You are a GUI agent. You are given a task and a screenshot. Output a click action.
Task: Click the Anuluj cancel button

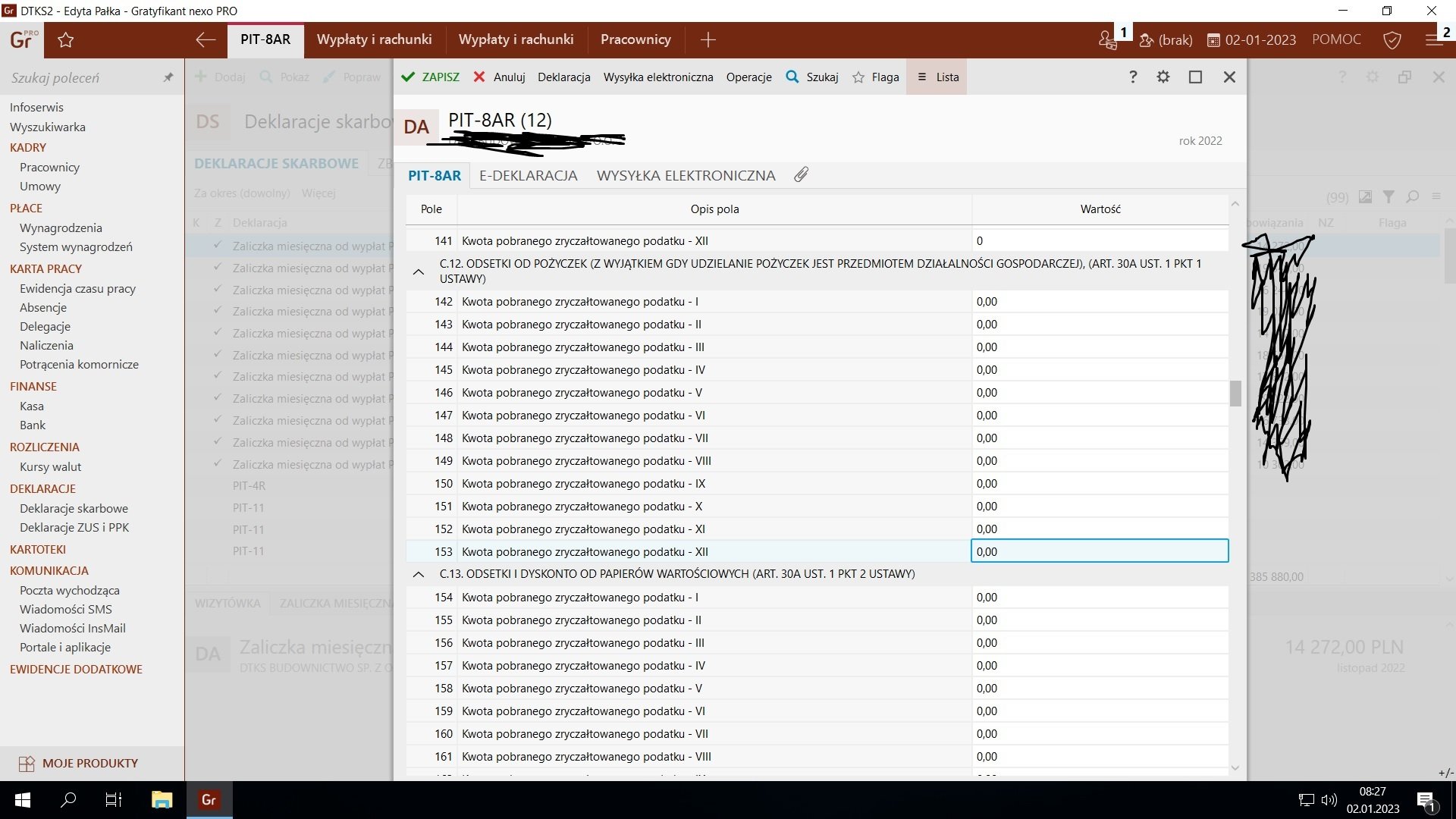tap(500, 77)
